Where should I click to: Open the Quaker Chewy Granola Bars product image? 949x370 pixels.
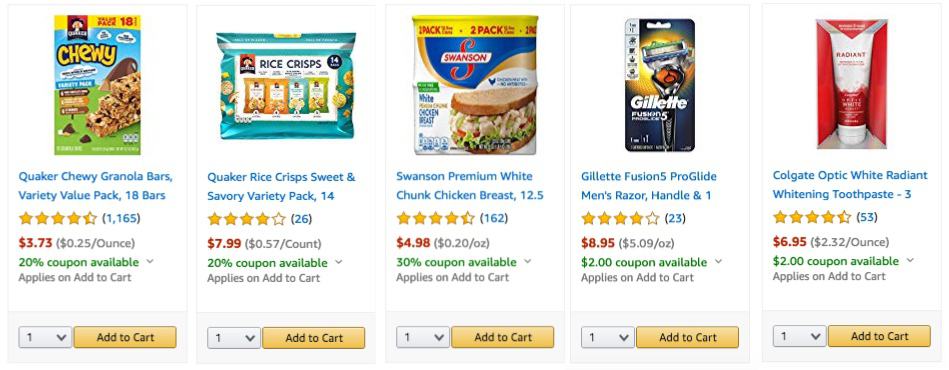(x=97, y=85)
